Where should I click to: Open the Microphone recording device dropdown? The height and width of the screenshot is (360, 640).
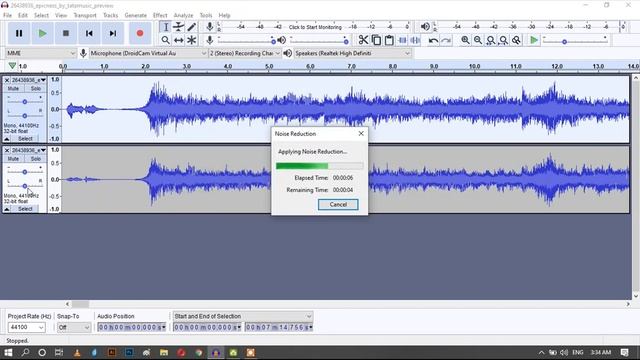click(149, 53)
